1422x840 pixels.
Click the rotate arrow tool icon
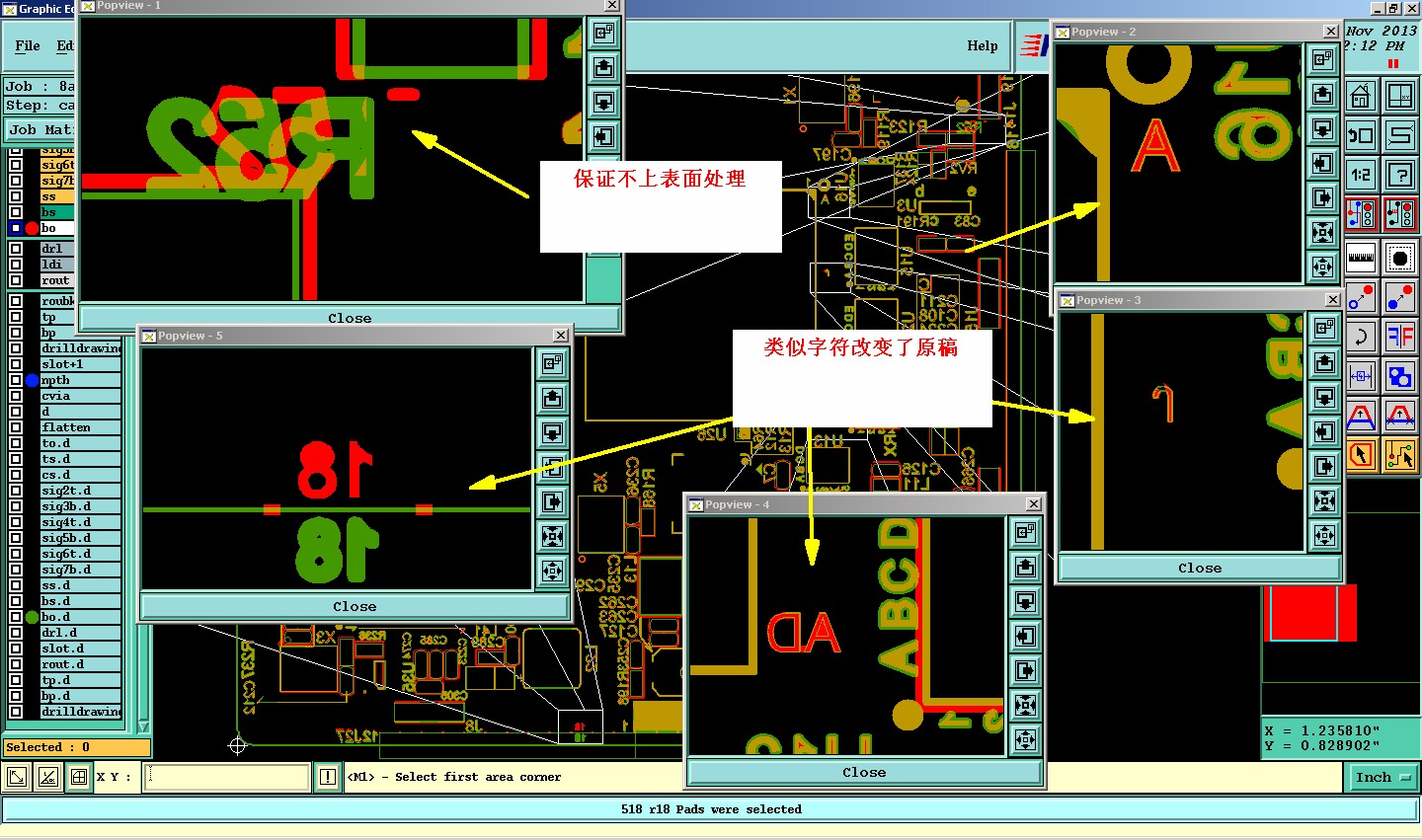click(x=1361, y=337)
